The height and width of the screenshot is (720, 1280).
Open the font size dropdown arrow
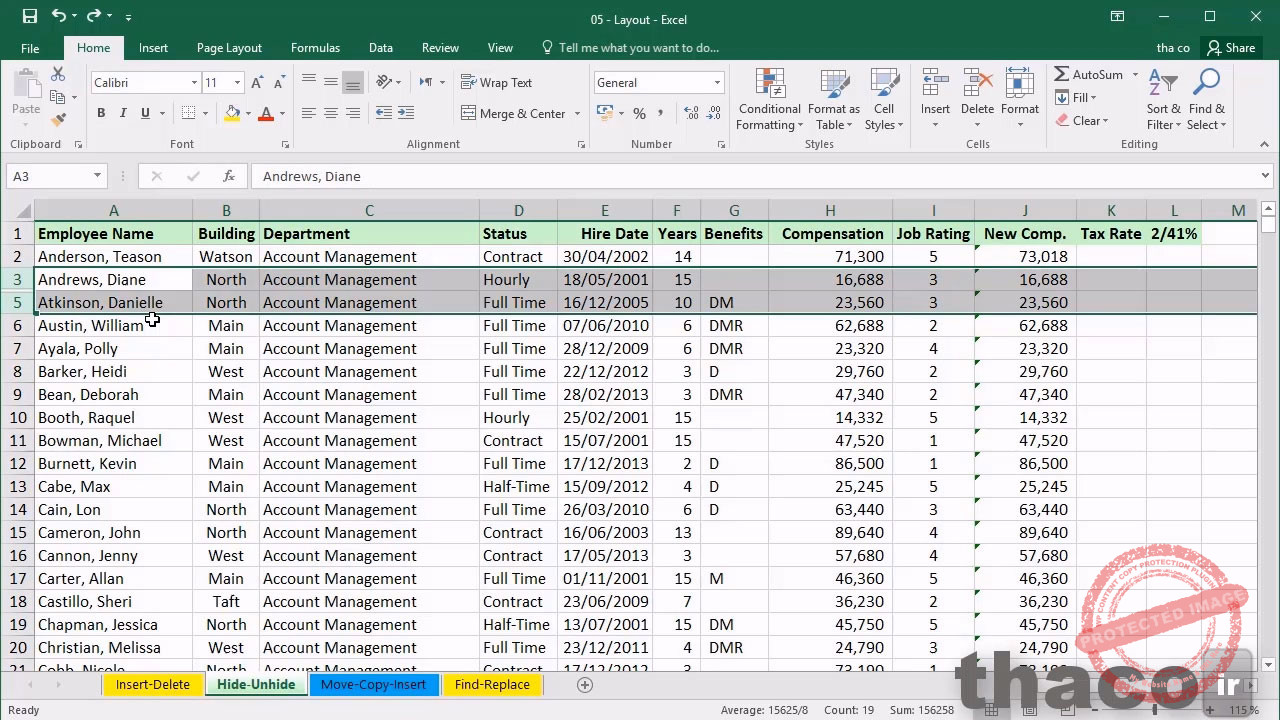(237, 83)
